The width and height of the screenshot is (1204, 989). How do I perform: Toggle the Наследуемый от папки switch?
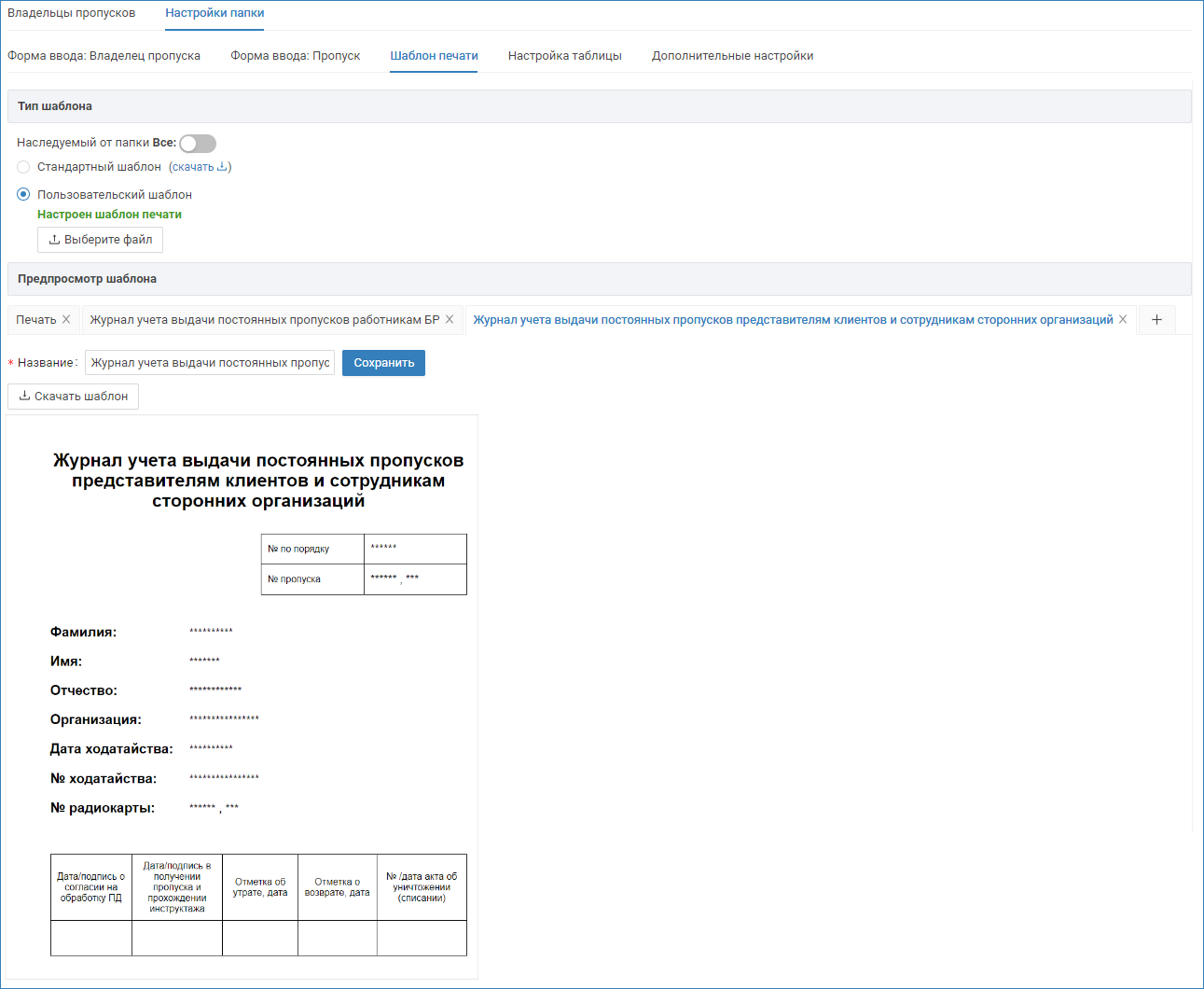(x=198, y=144)
